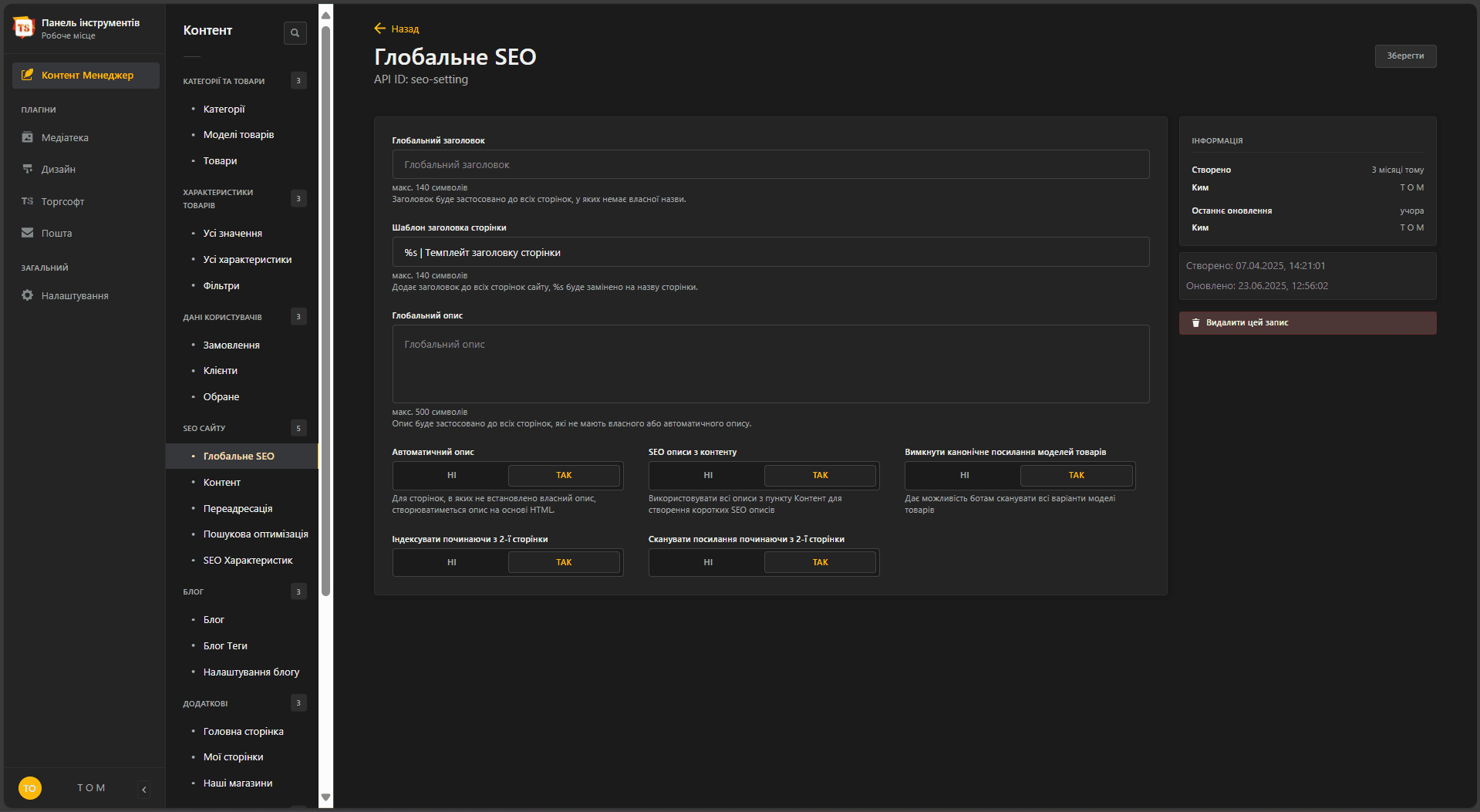Collapse the ДАНІ КОРИСТУВАЧІВ section
This screenshot has width=1480, height=812.
coord(244,317)
